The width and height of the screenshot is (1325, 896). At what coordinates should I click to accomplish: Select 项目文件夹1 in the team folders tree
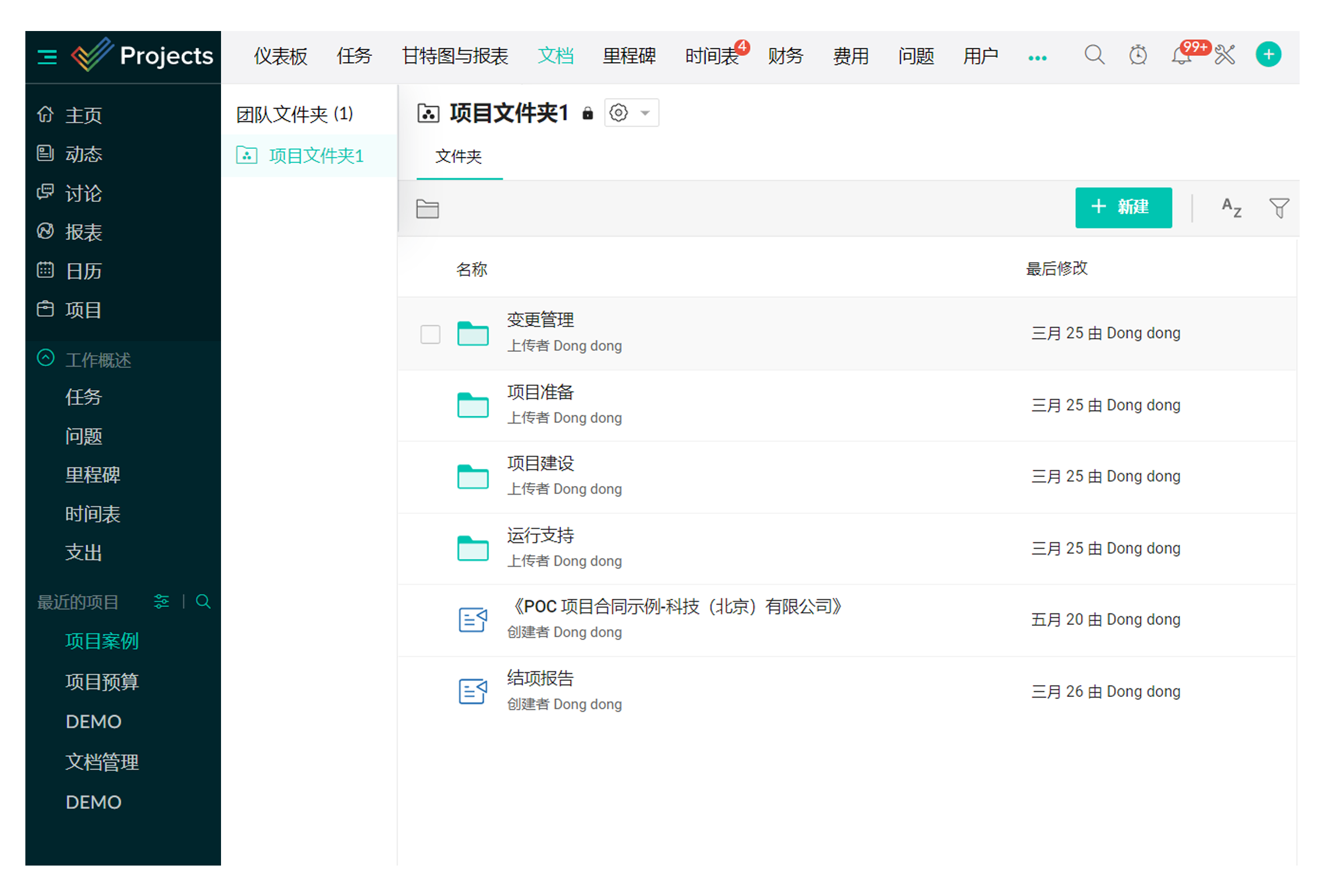coord(316,156)
